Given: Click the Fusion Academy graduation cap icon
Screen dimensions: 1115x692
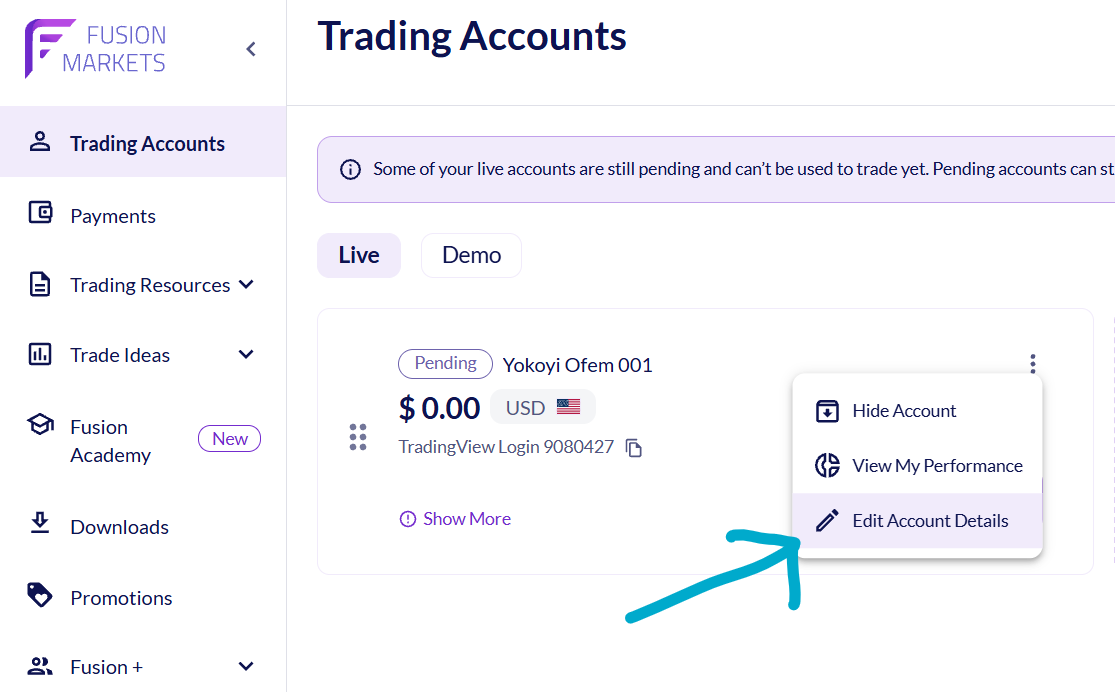Looking at the screenshot, I should (x=40, y=425).
